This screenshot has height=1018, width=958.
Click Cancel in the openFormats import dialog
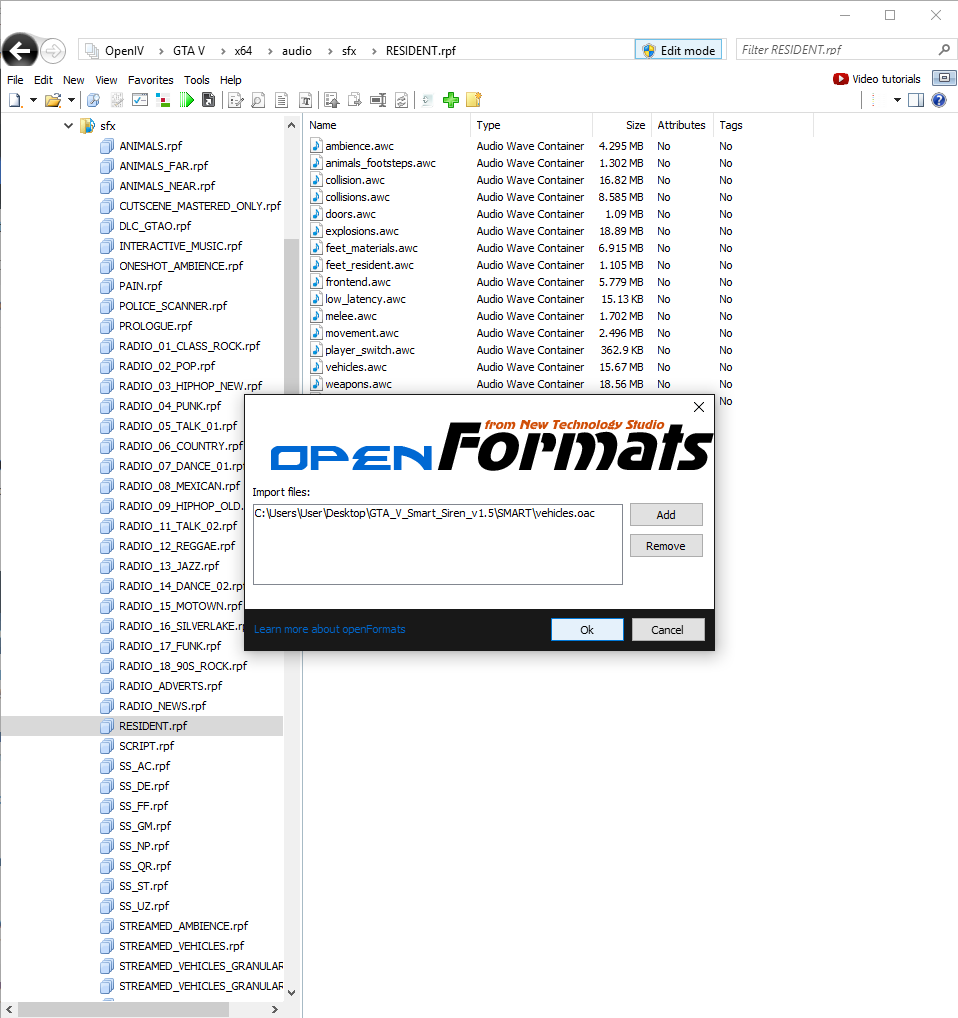point(668,630)
